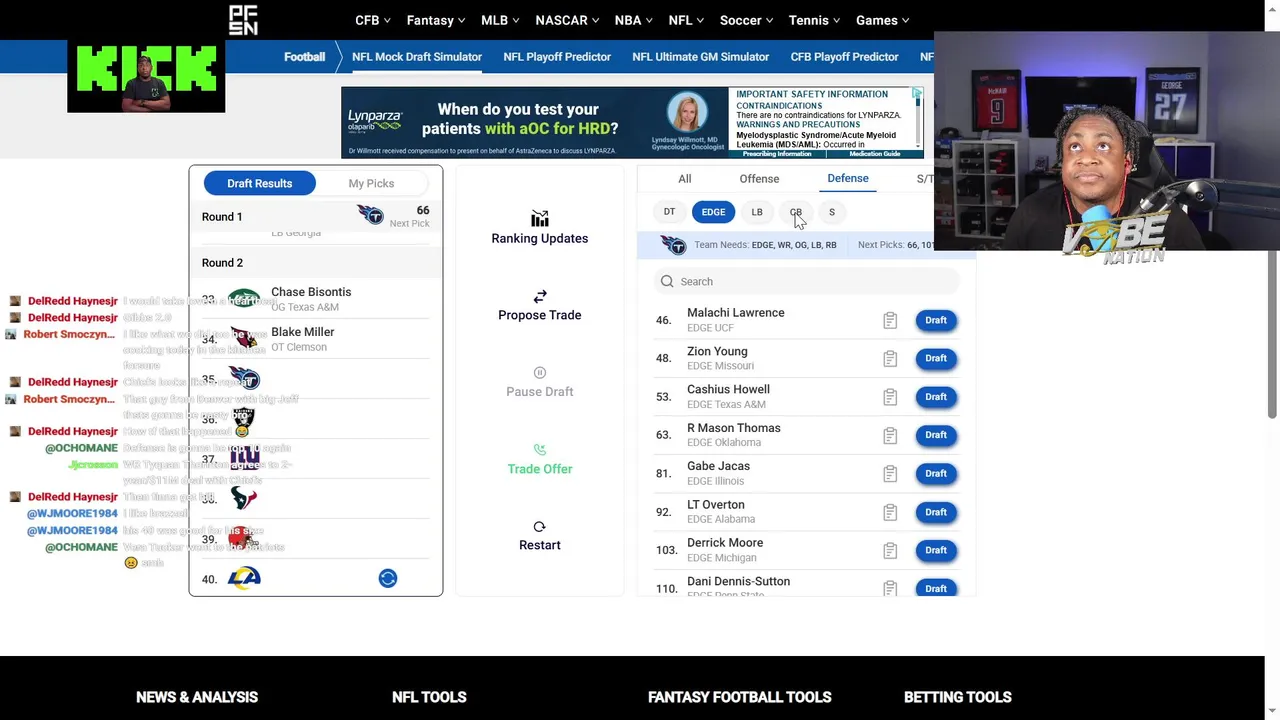Open the Defense players tab
The image size is (1280, 720).
848,178
